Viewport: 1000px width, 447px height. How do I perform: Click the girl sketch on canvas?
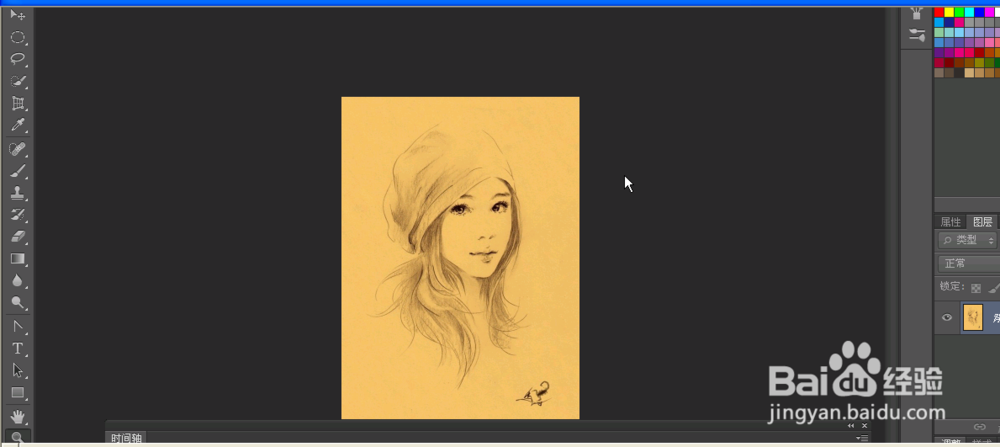tap(452, 255)
